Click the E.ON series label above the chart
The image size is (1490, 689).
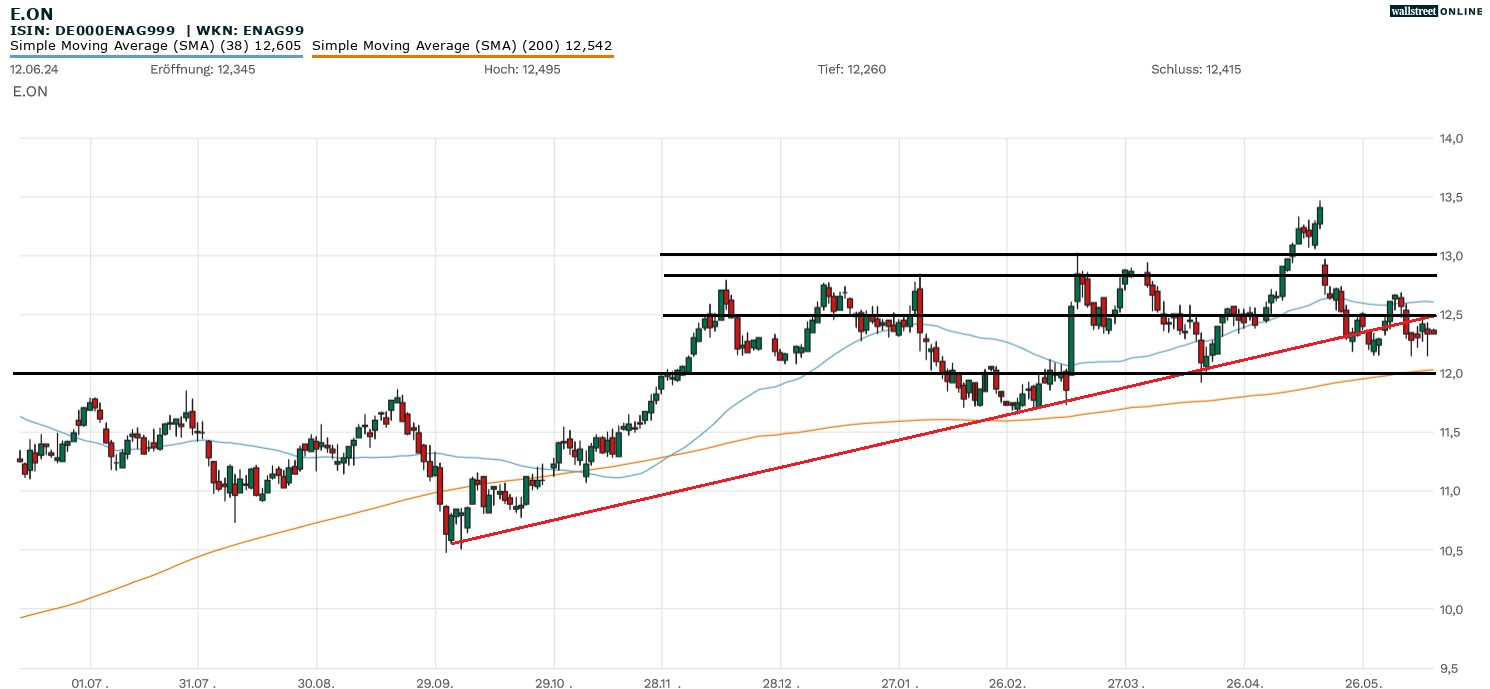tap(30, 91)
